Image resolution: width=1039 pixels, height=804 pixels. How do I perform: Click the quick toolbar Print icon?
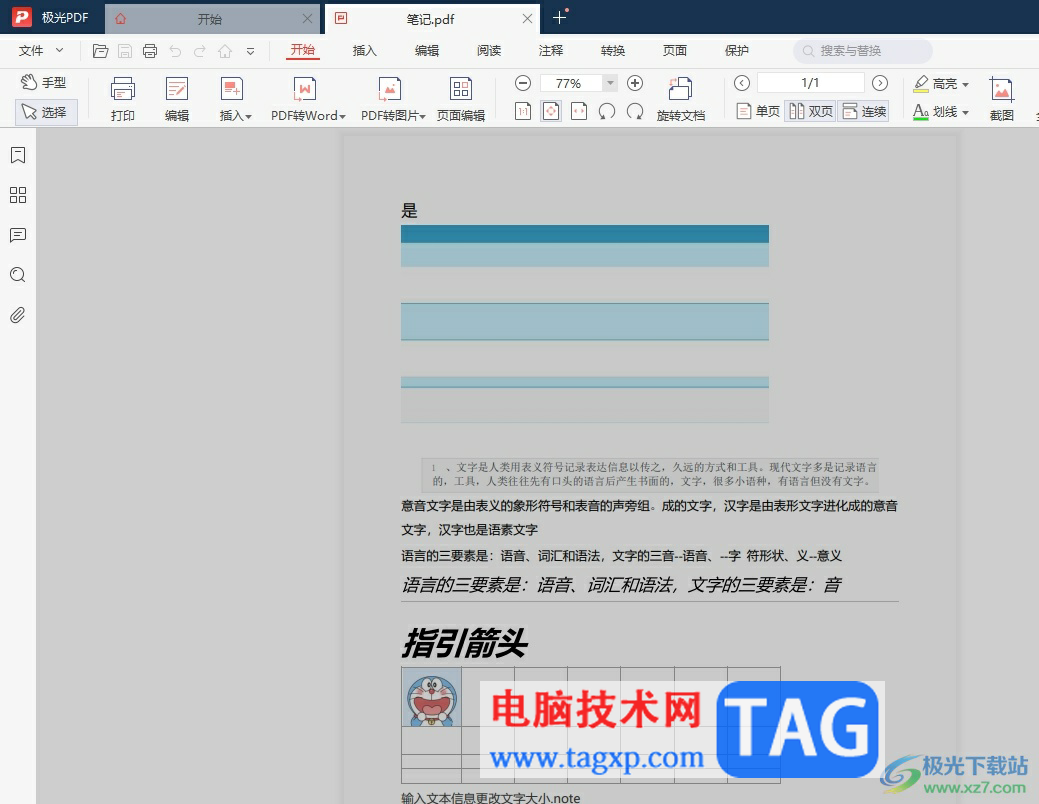pyautogui.click(x=150, y=51)
